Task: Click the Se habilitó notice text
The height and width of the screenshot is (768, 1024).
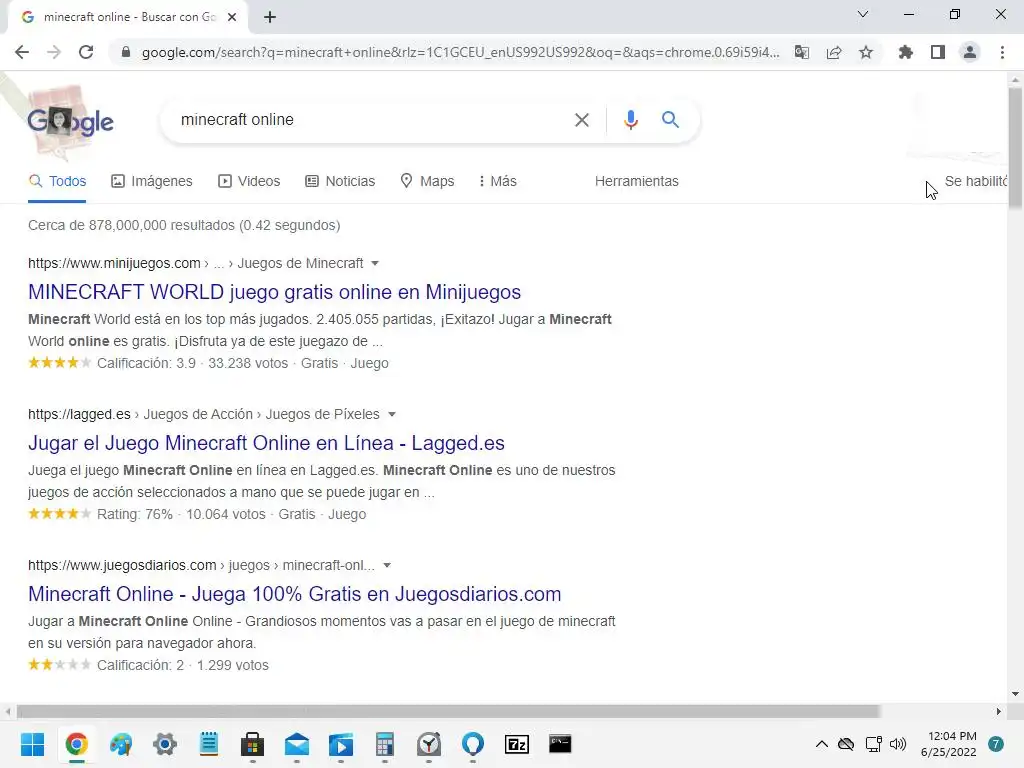Action: tap(976, 181)
